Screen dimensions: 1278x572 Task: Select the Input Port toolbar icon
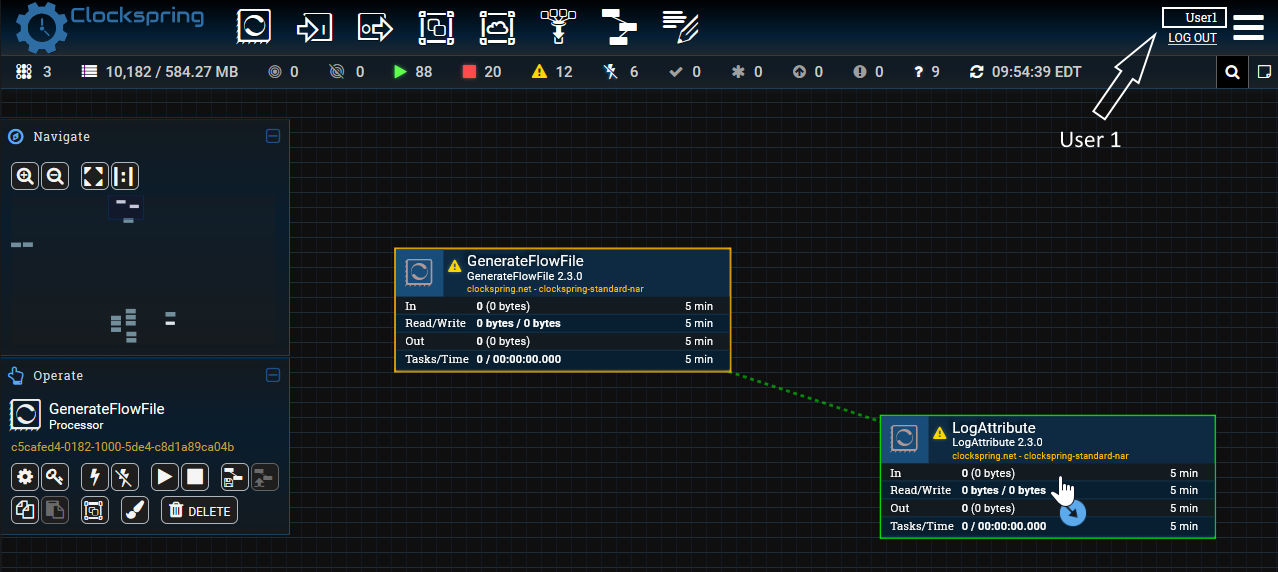tap(314, 28)
